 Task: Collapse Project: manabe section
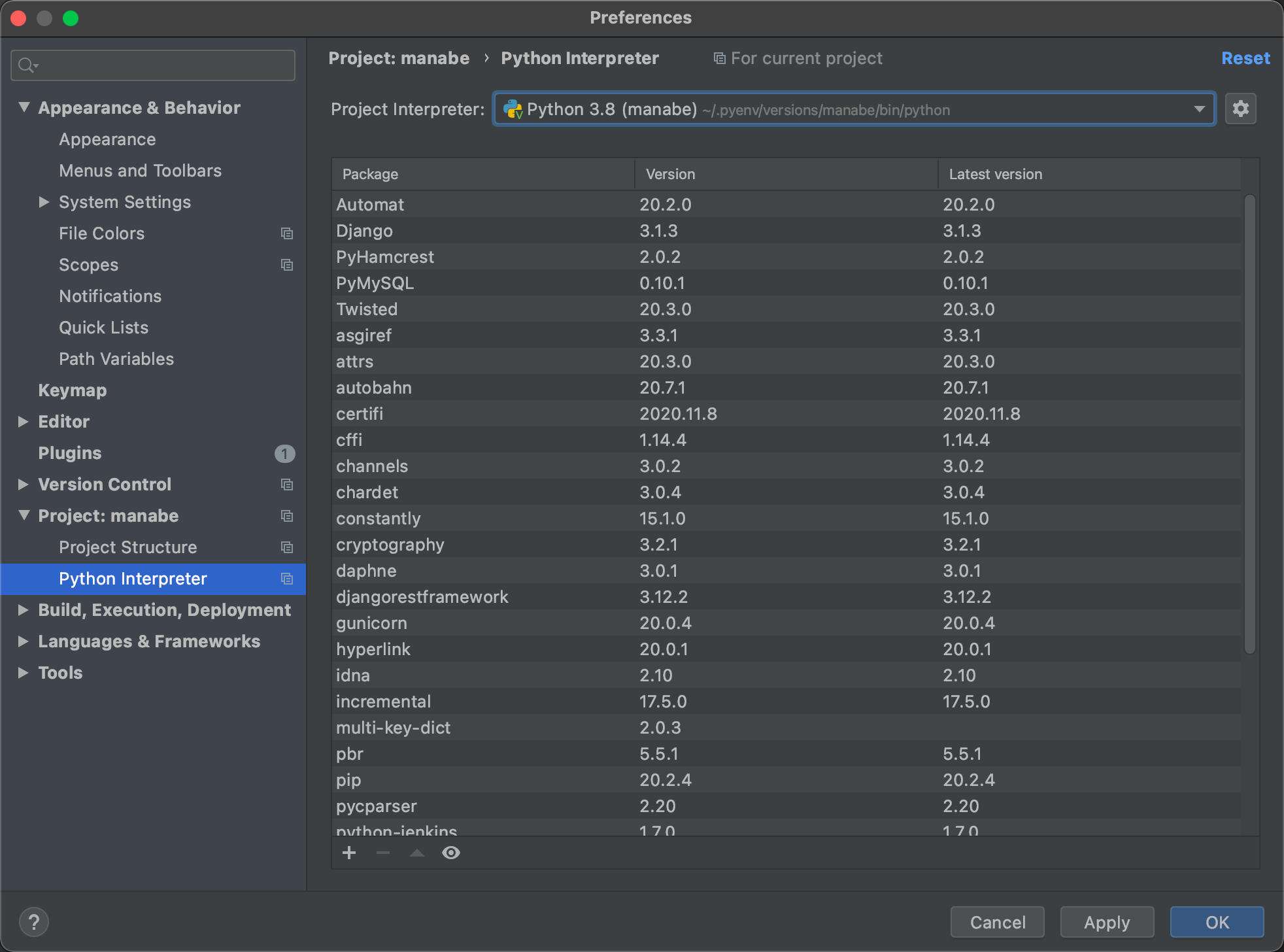[24, 515]
